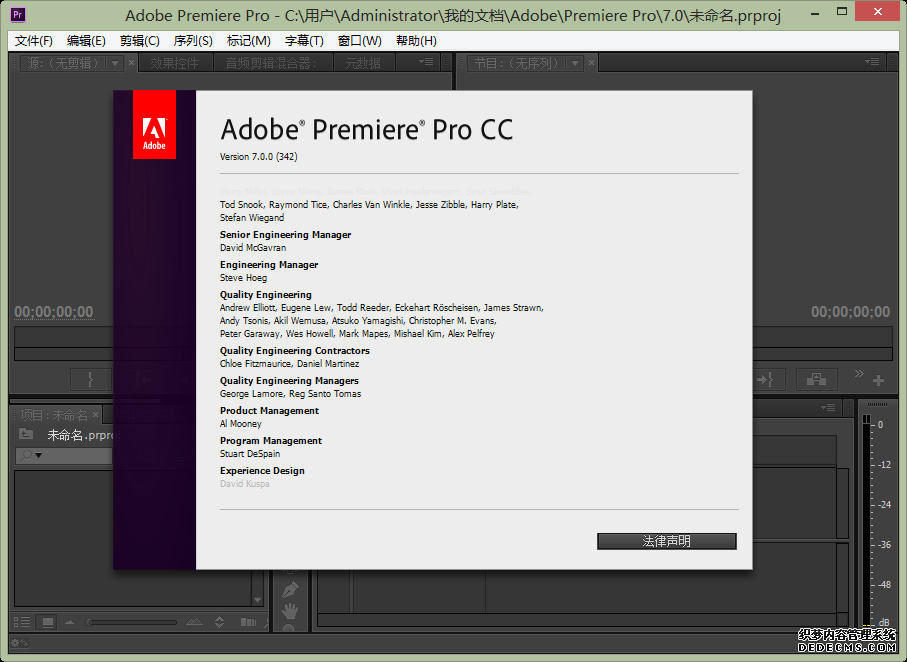Viewport: 907px width, 662px height.
Task: Go up one folder level in Project panel
Action: [x=26, y=434]
